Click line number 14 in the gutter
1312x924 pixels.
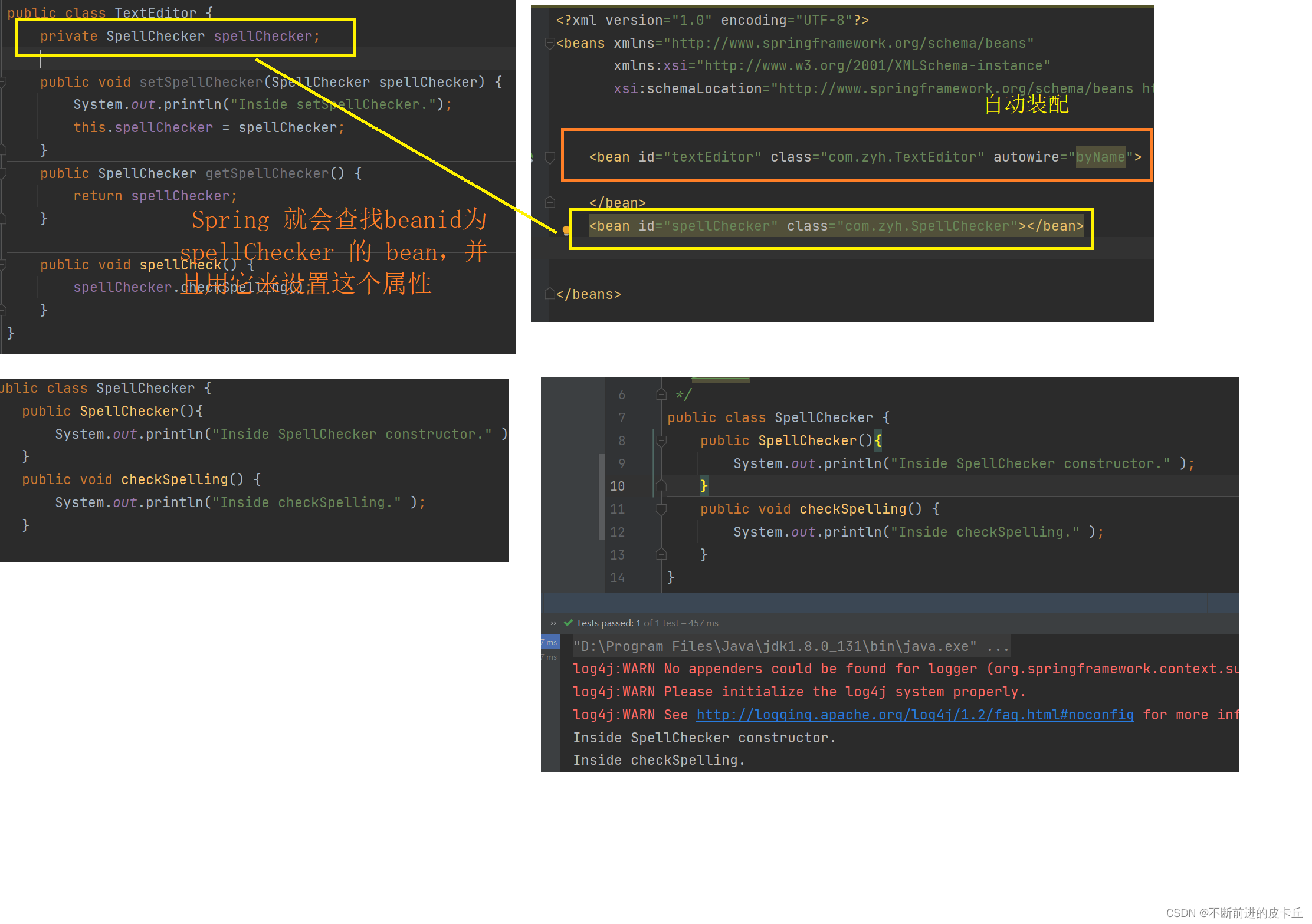(618, 577)
